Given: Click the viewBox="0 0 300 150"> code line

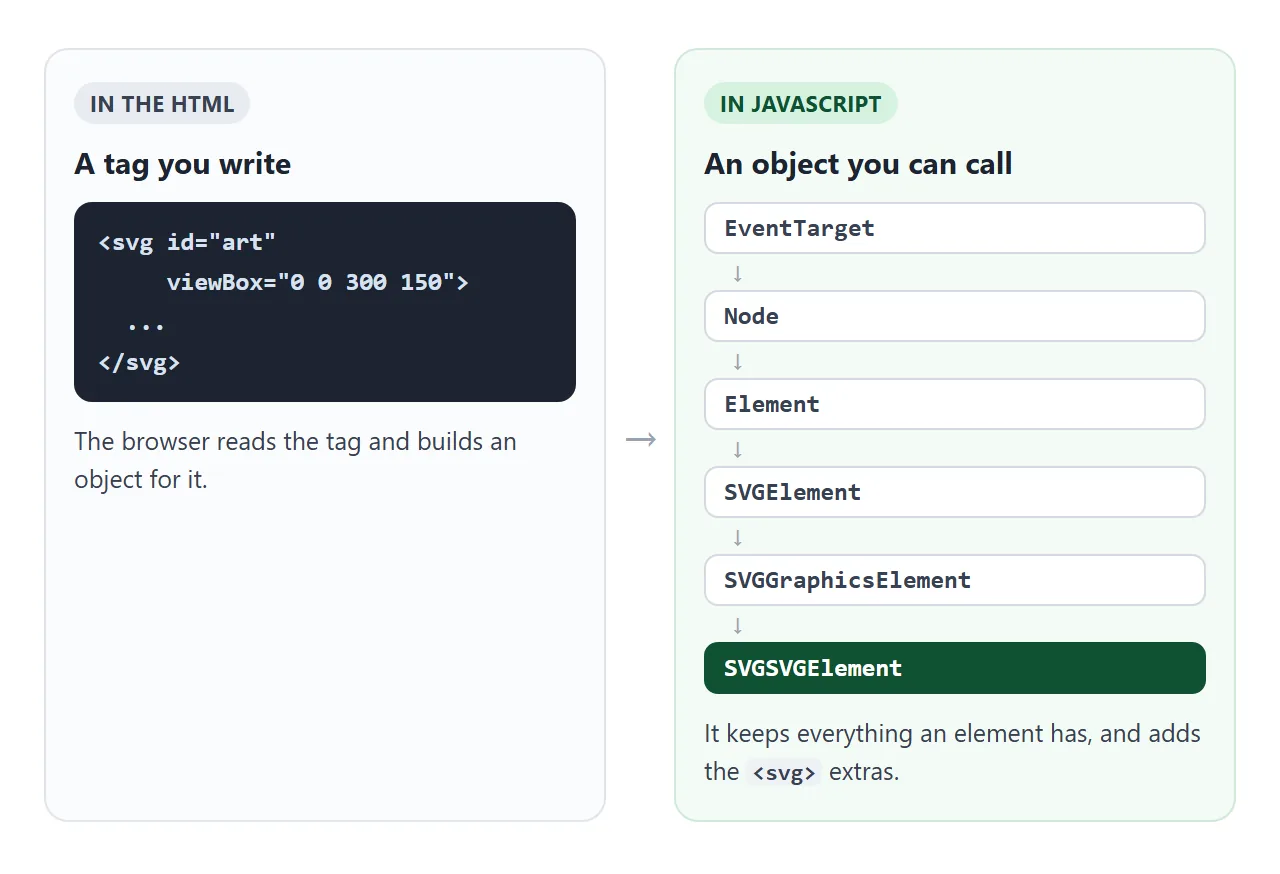Looking at the screenshot, I should point(317,282).
